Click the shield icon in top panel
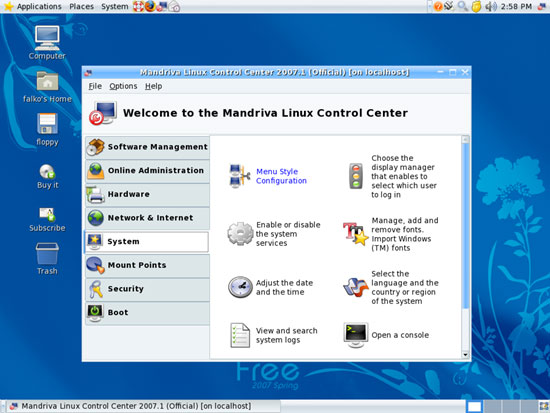The height and width of the screenshot is (413, 550). pyautogui.click(x=476, y=7)
